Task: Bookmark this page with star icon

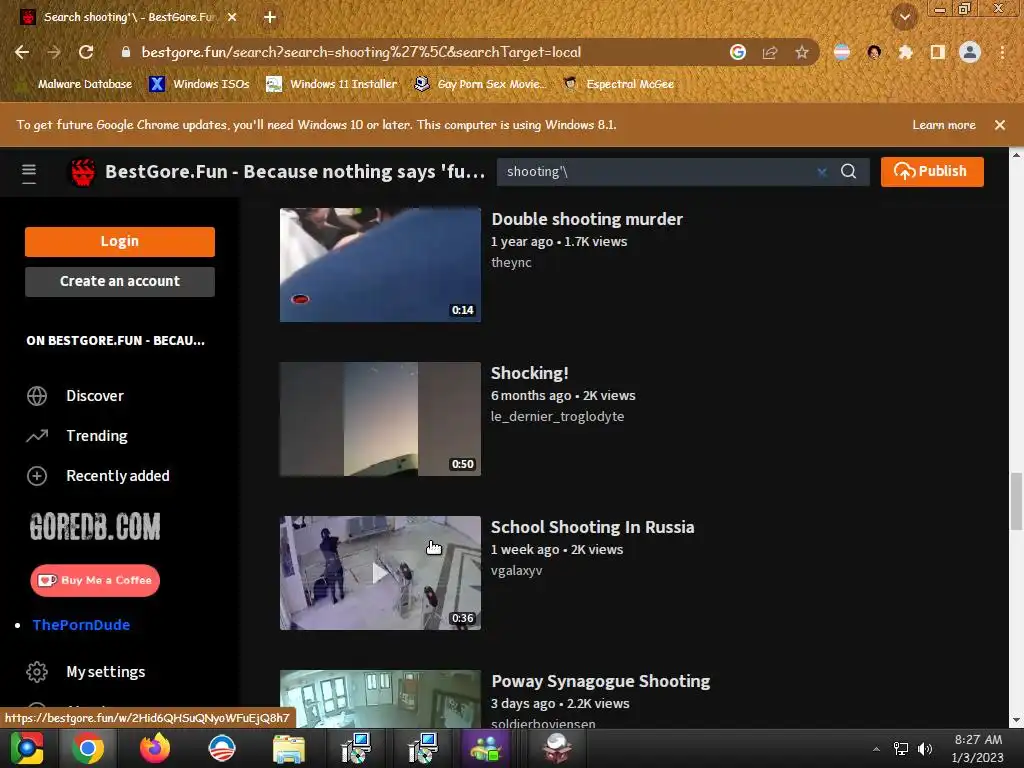Action: [802, 52]
